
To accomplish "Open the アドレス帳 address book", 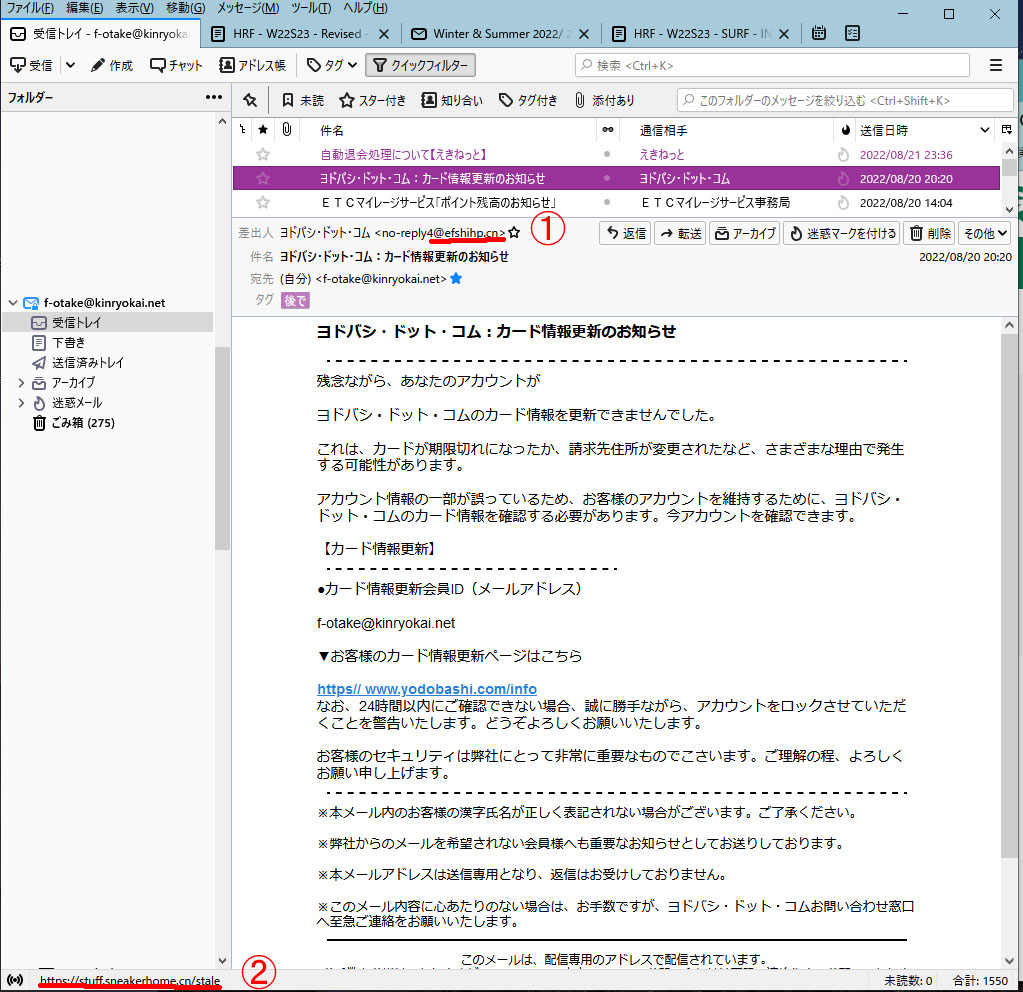I will 252,65.
